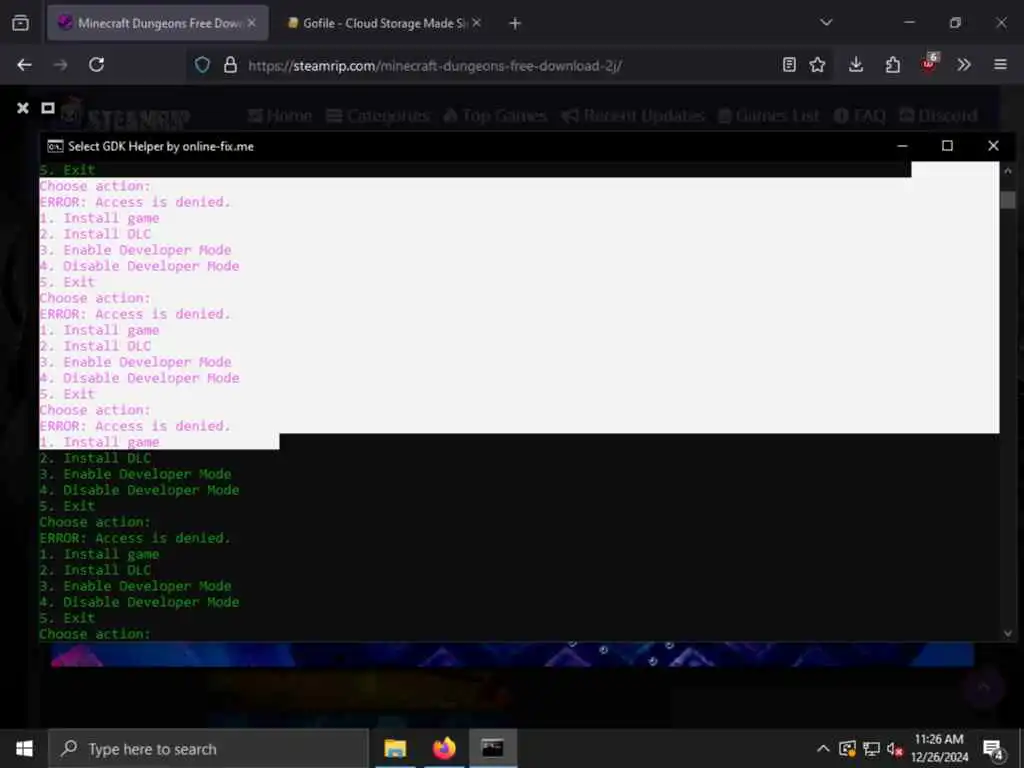
Task: Click the GDK Helper console title icon
Action: (x=55, y=146)
